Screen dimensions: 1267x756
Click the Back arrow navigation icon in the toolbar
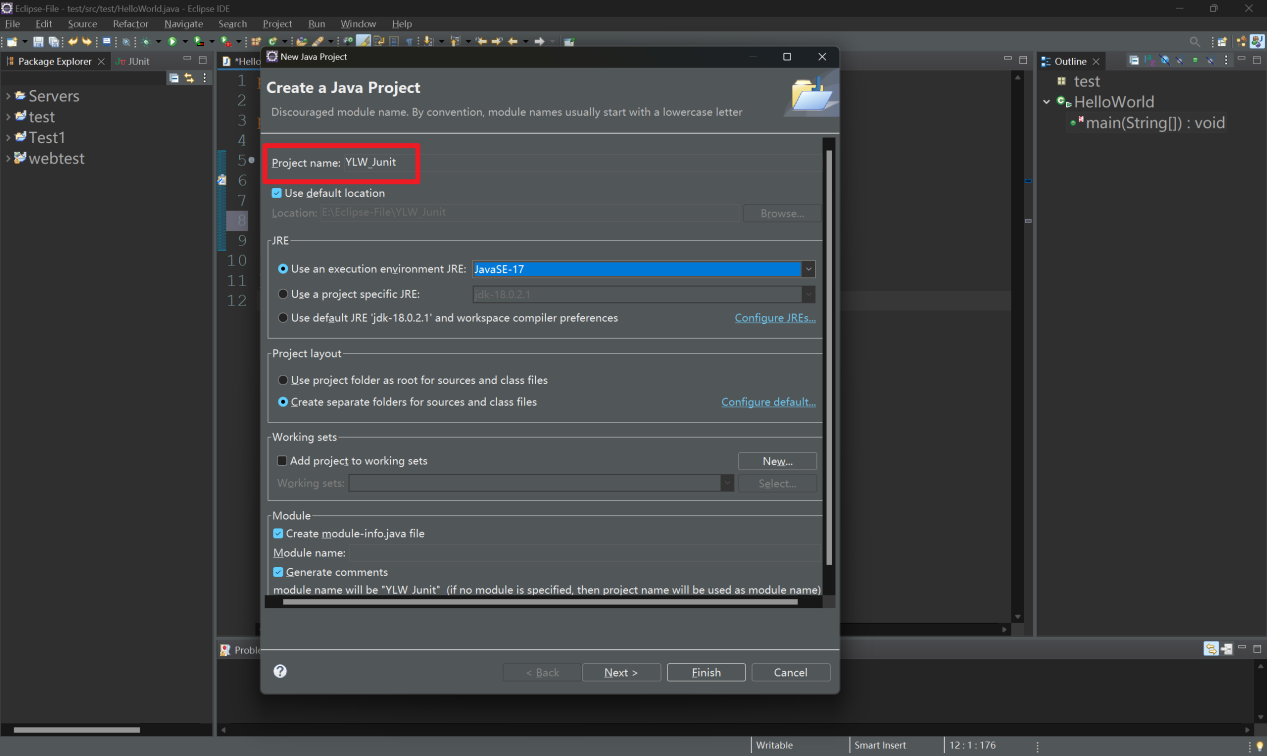[x=513, y=42]
